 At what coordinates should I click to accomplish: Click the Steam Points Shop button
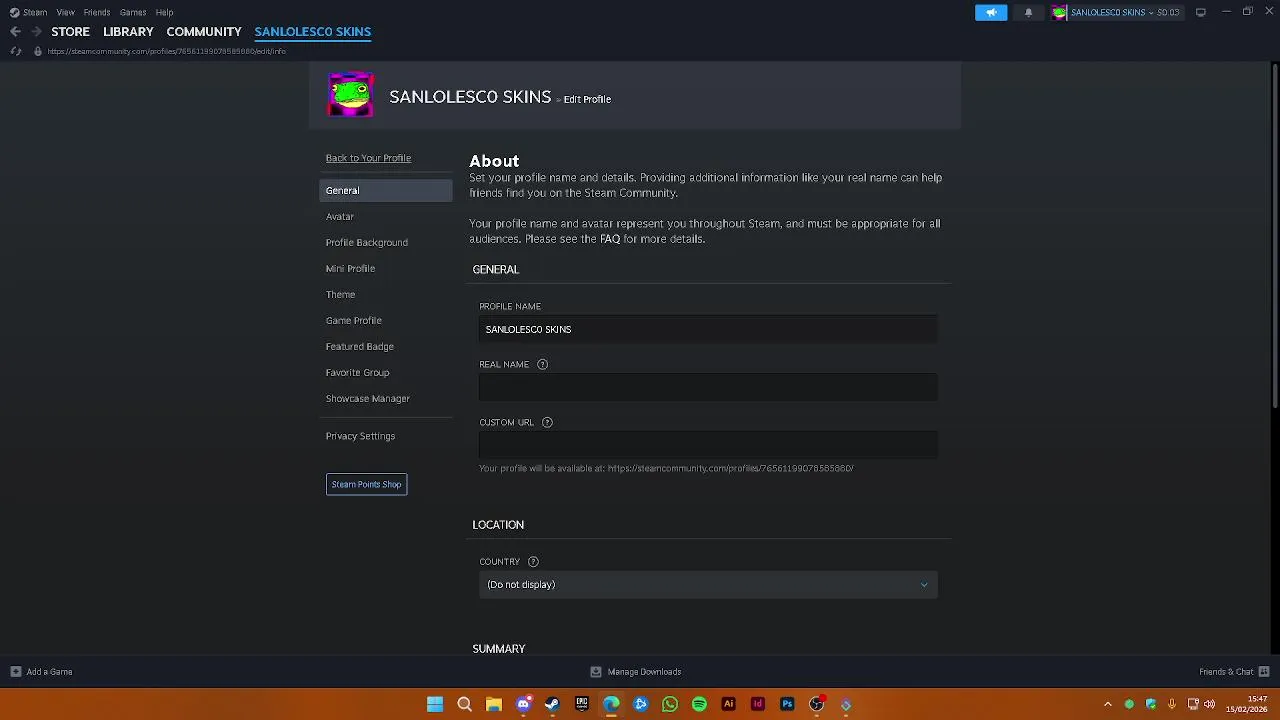pos(366,484)
